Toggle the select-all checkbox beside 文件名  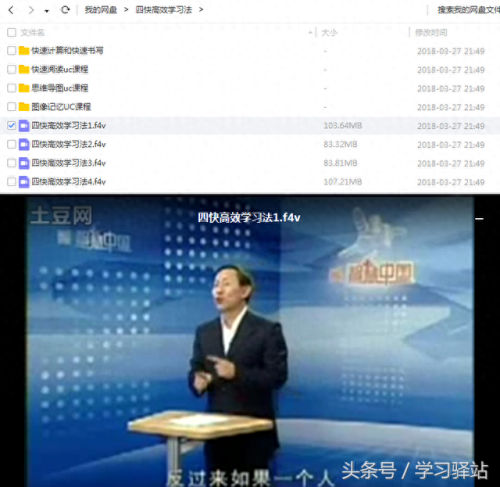[x=12, y=32]
